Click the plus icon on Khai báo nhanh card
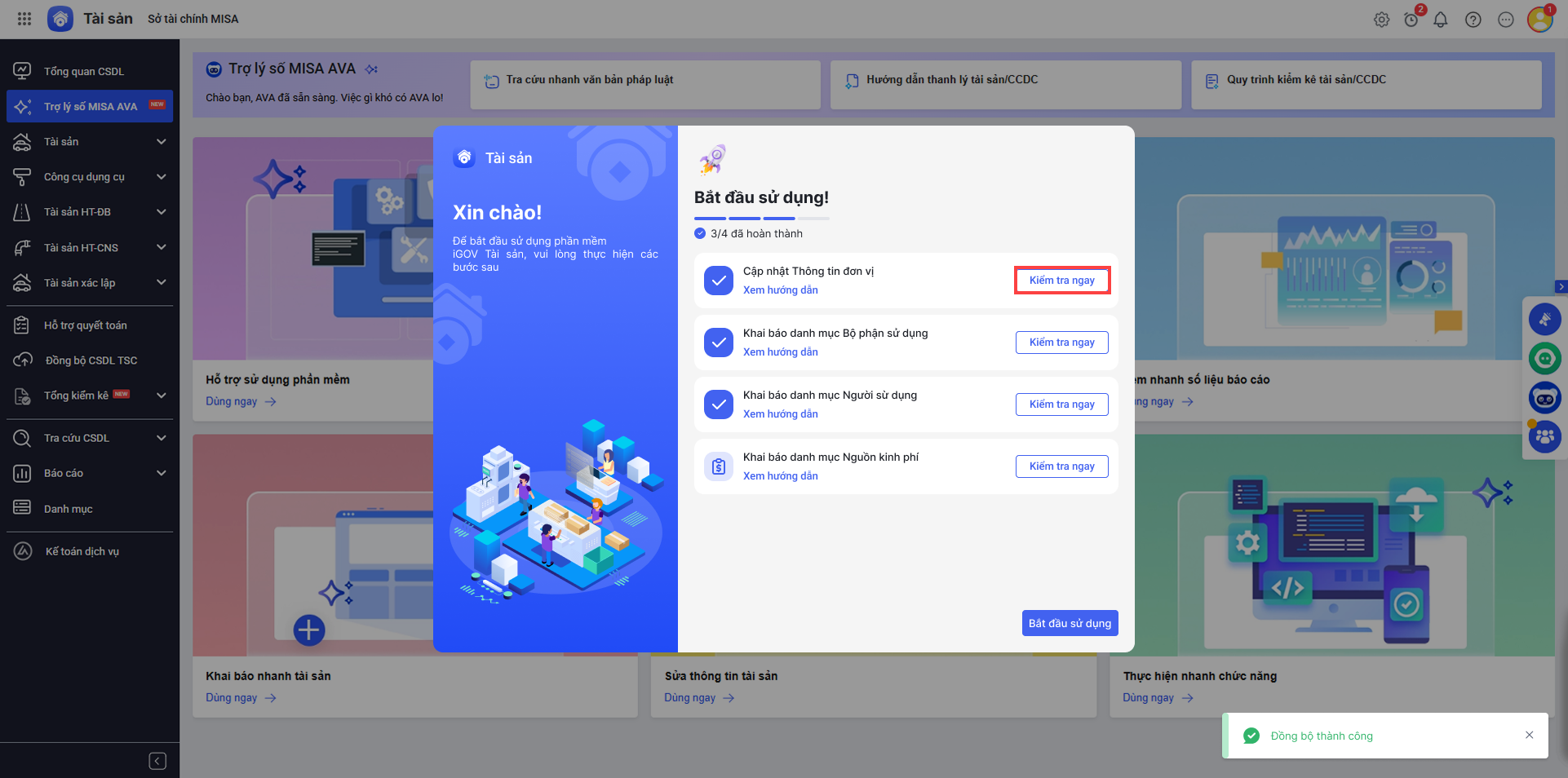 click(309, 630)
